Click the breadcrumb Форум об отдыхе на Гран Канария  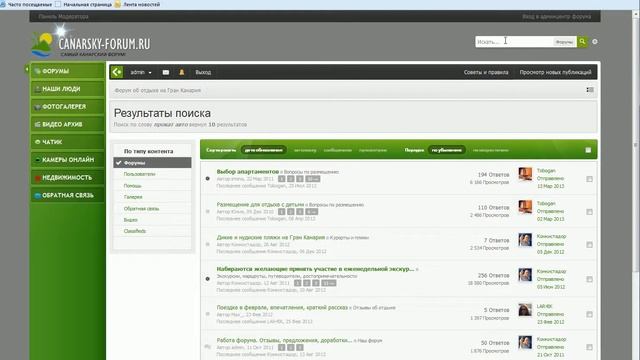click(x=158, y=90)
